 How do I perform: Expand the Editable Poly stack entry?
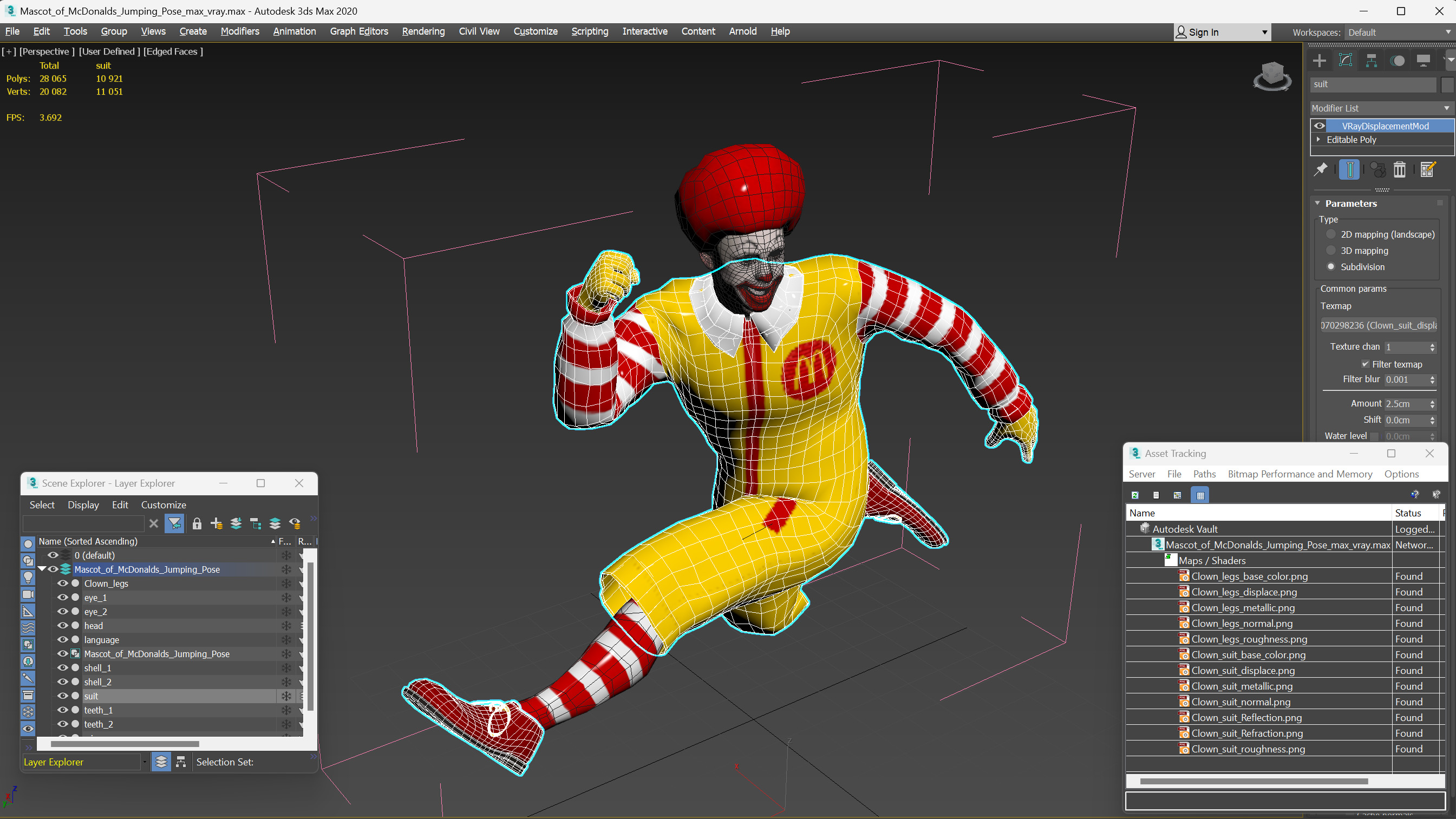click(1318, 140)
